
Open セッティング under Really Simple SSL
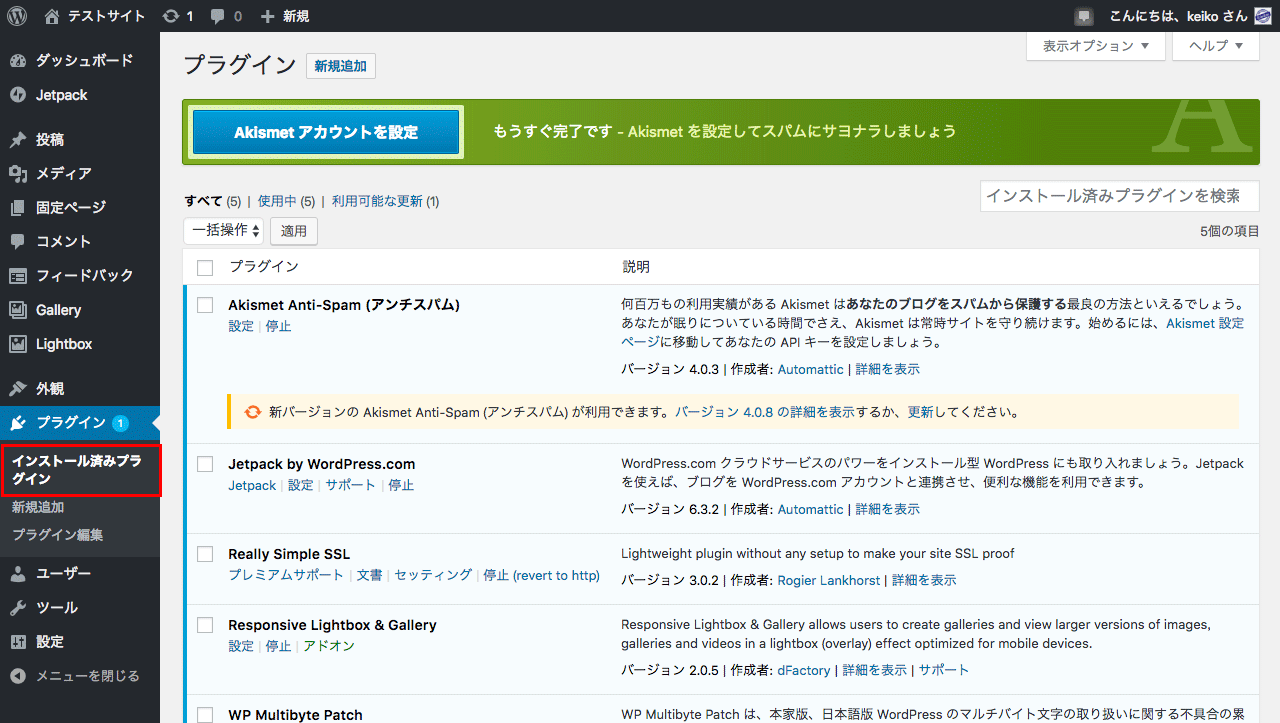(x=433, y=575)
